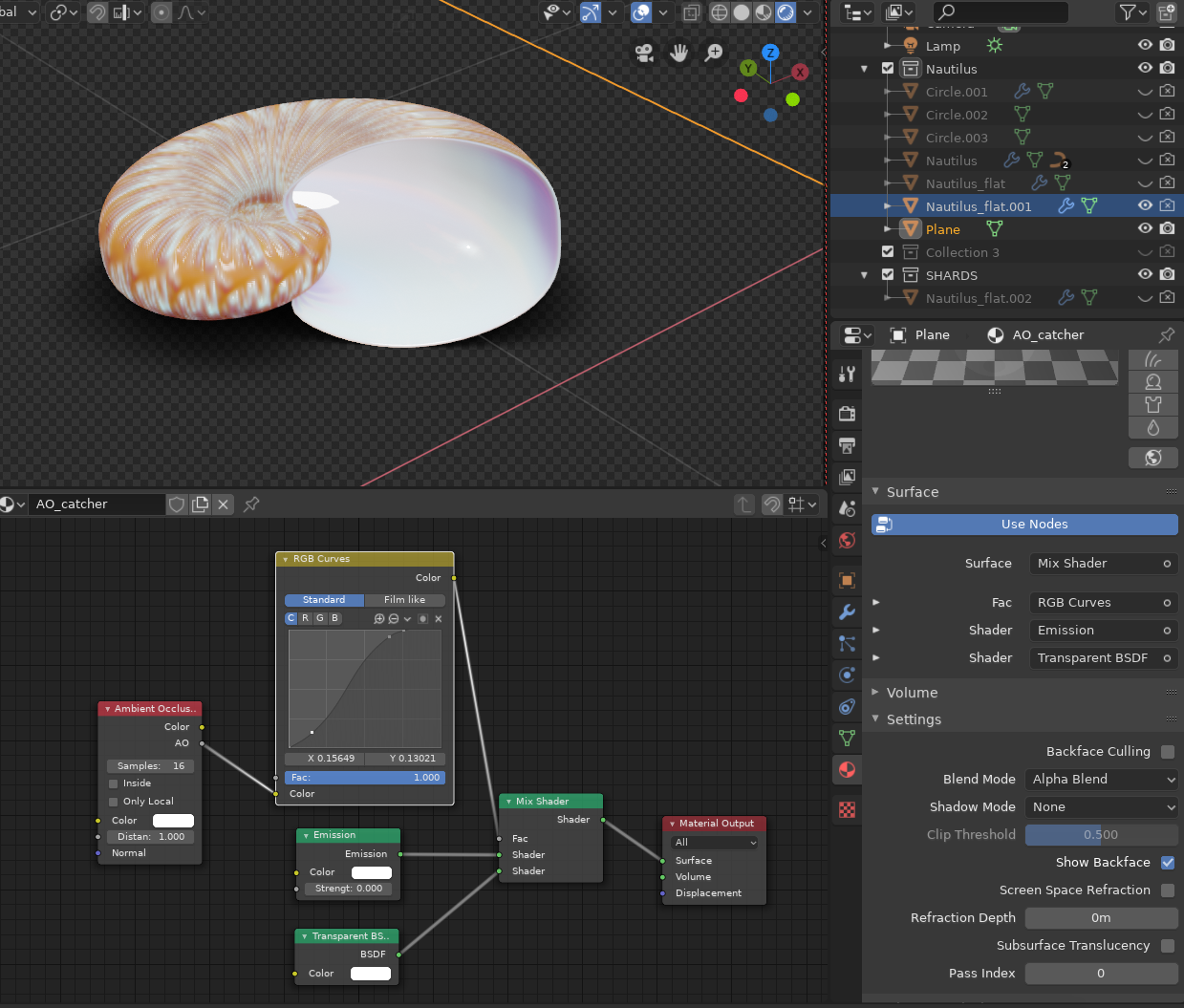1184x1008 pixels.
Task: Unlink AO_catcher material with X button
Action: point(223,504)
